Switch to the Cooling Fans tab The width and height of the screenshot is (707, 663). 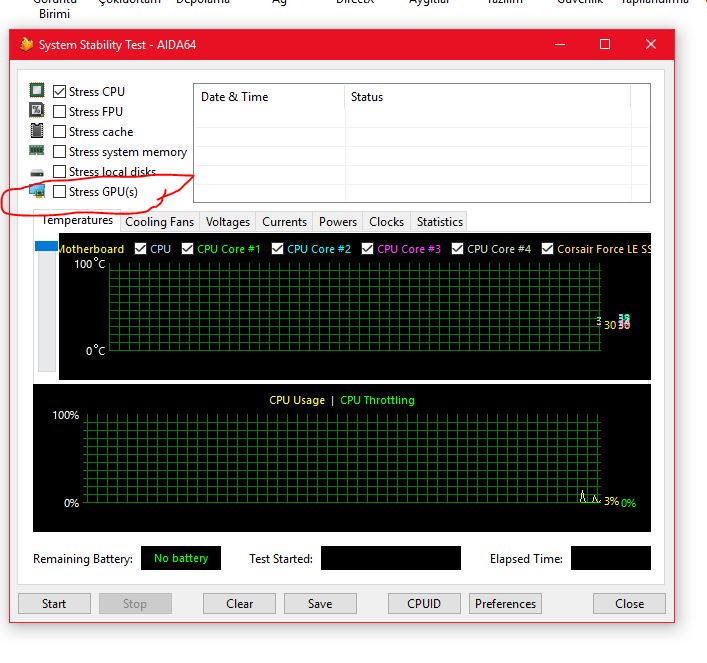click(x=160, y=222)
